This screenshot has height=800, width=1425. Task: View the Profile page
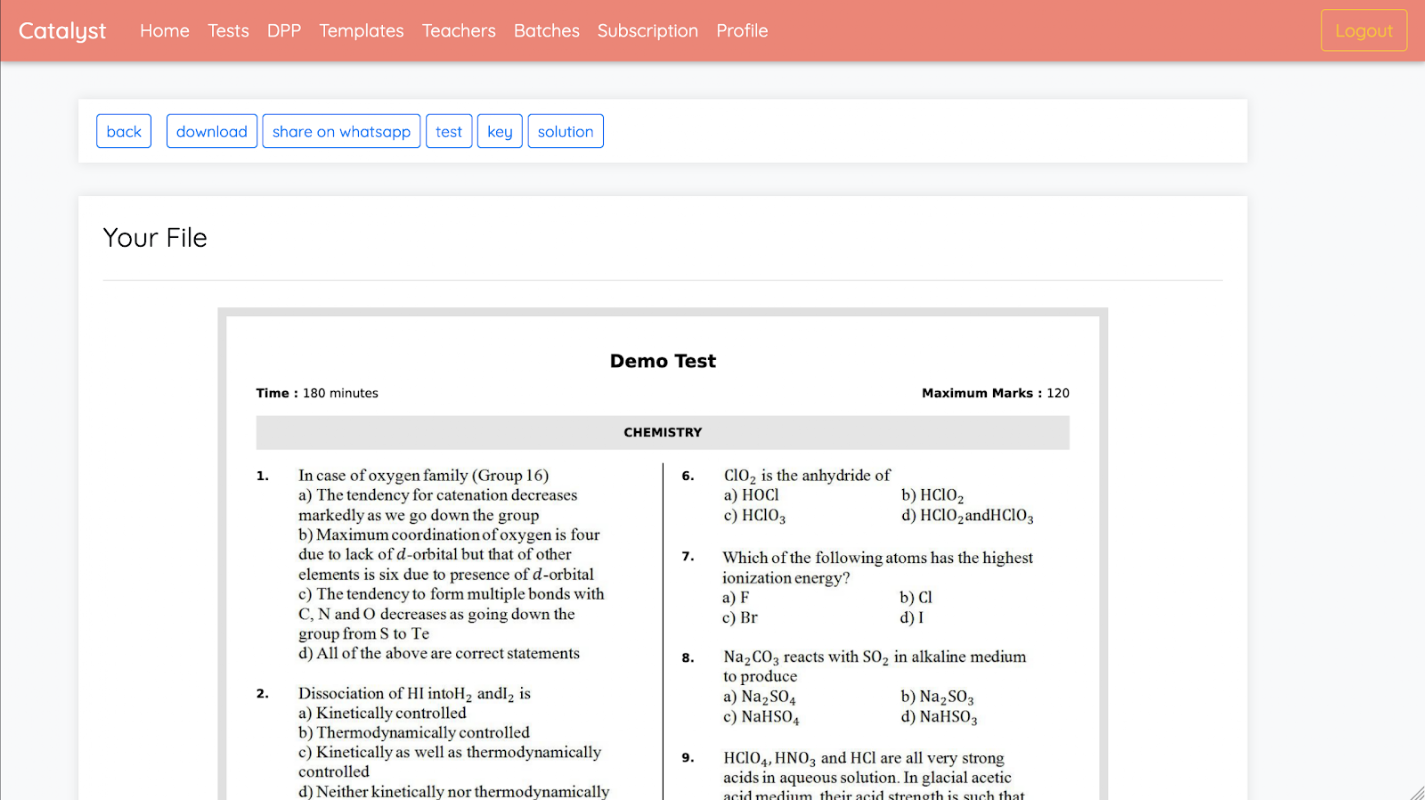[x=742, y=31]
